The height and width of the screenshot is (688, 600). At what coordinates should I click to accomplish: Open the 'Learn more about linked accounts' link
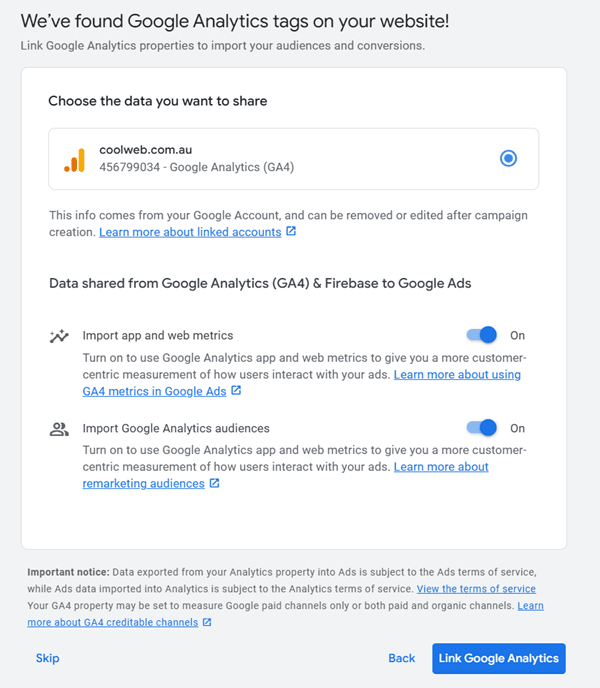point(190,232)
